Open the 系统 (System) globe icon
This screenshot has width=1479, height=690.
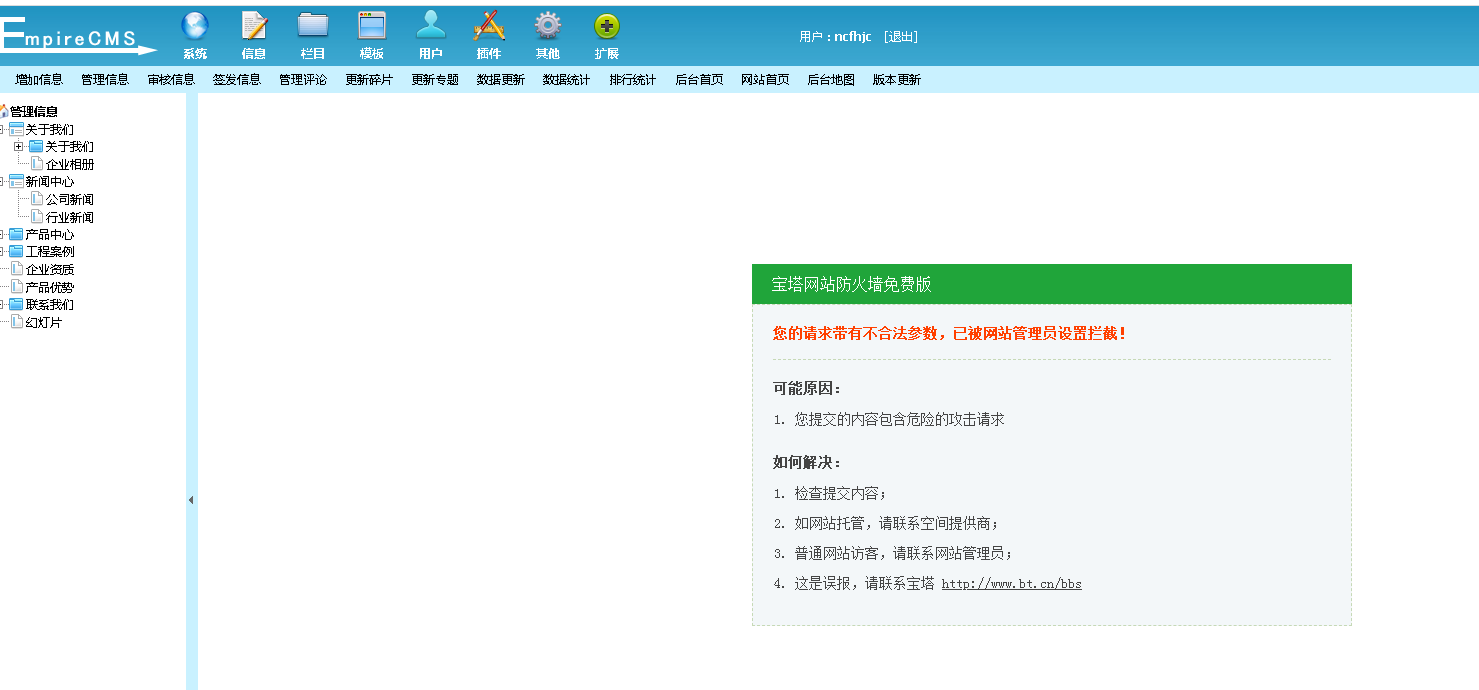pyautogui.click(x=195, y=26)
